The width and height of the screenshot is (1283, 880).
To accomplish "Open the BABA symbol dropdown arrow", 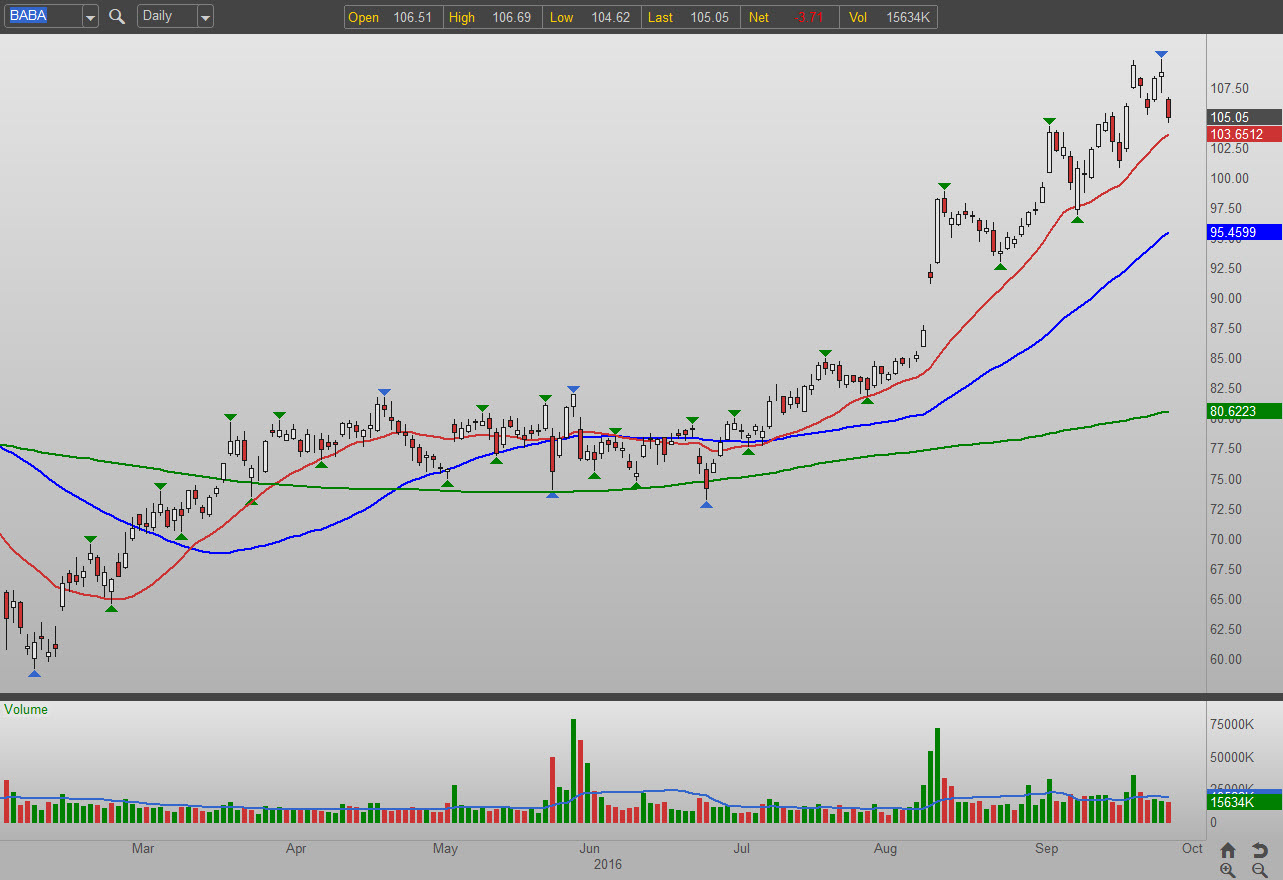I will (90, 17).
